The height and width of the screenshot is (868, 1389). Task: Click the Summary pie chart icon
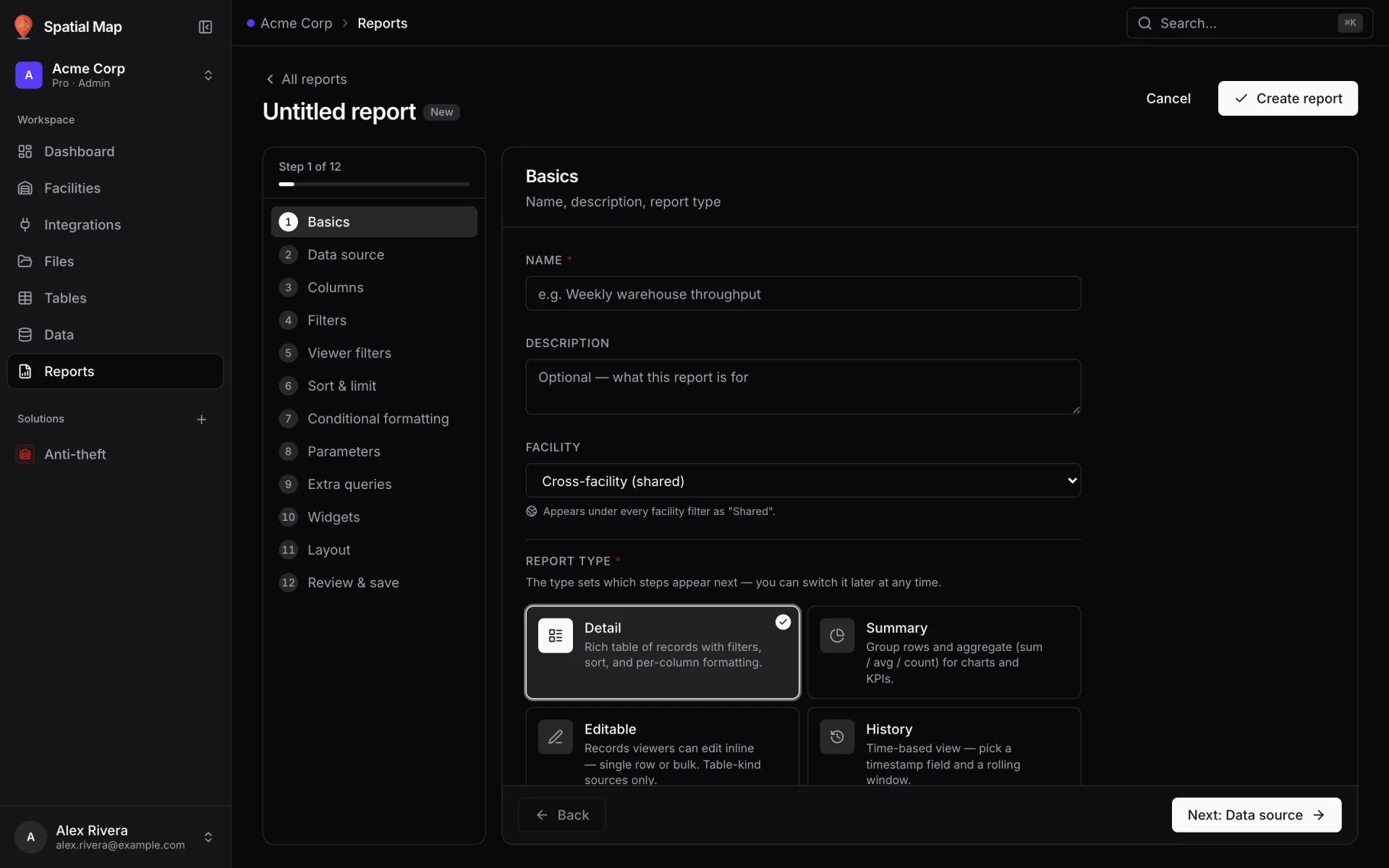[x=837, y=636]
